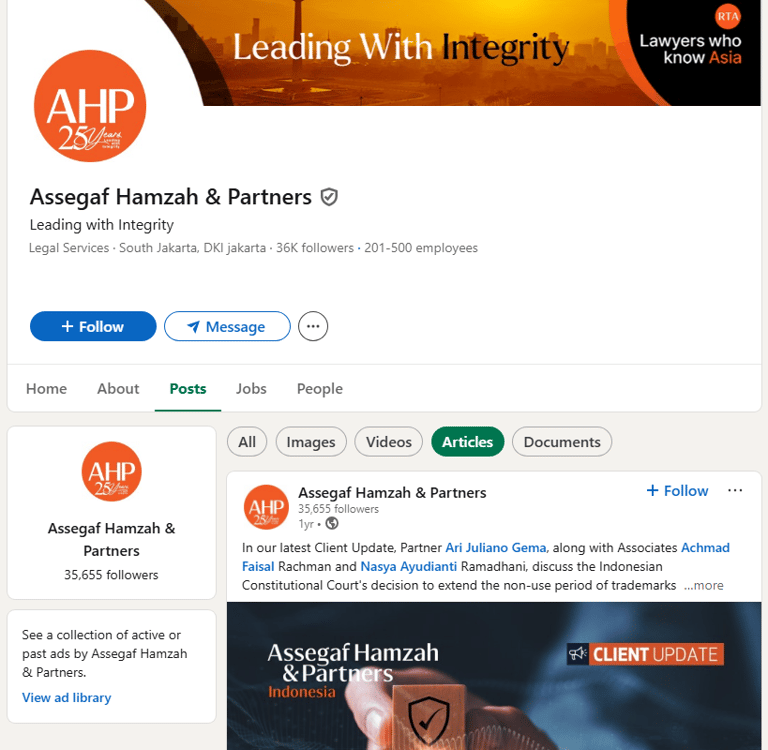This screenshot has height=750, width=768.
Task: Select the All posts filter chip
Action: 247,442
